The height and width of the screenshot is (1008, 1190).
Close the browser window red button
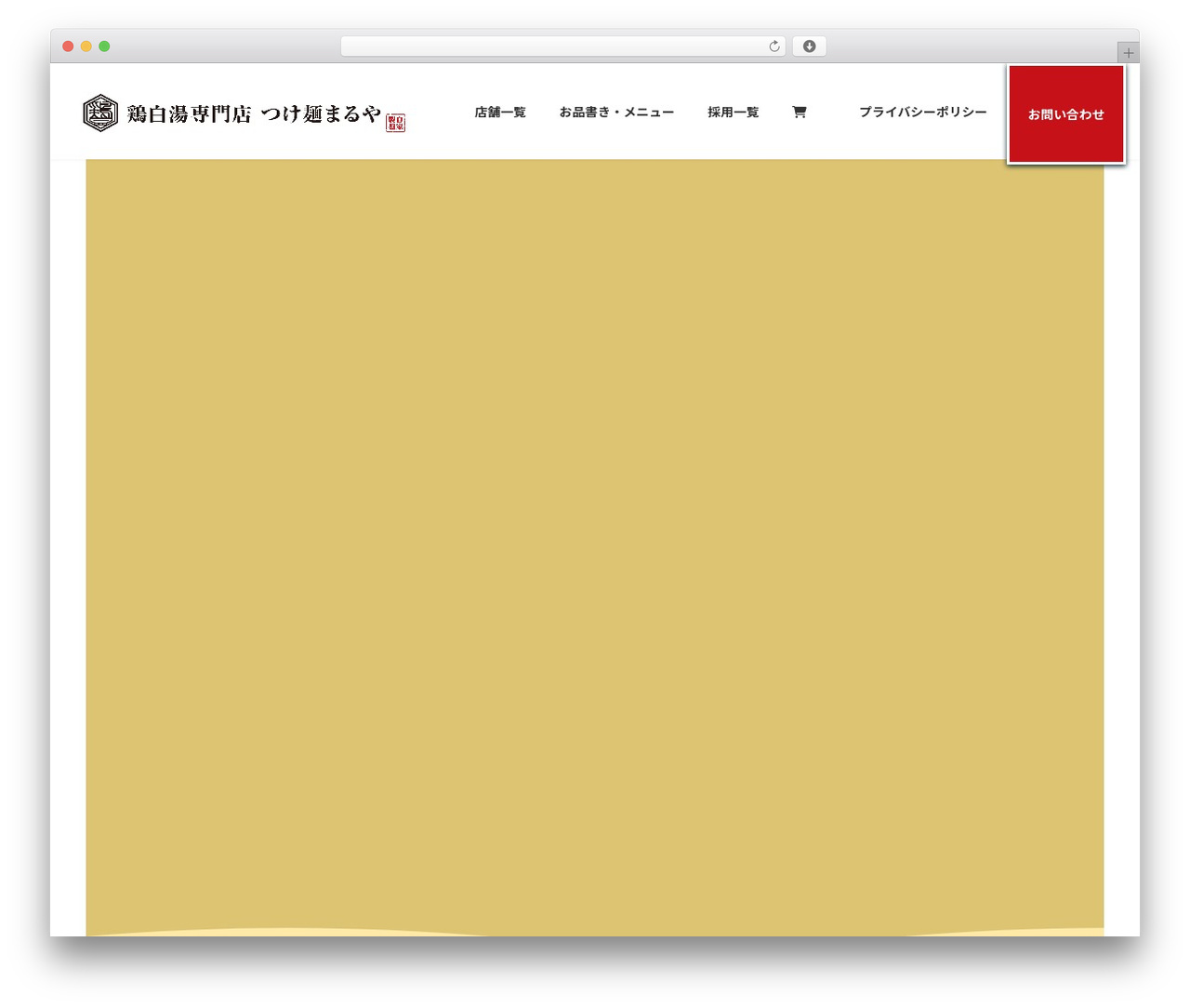(68, 46)
